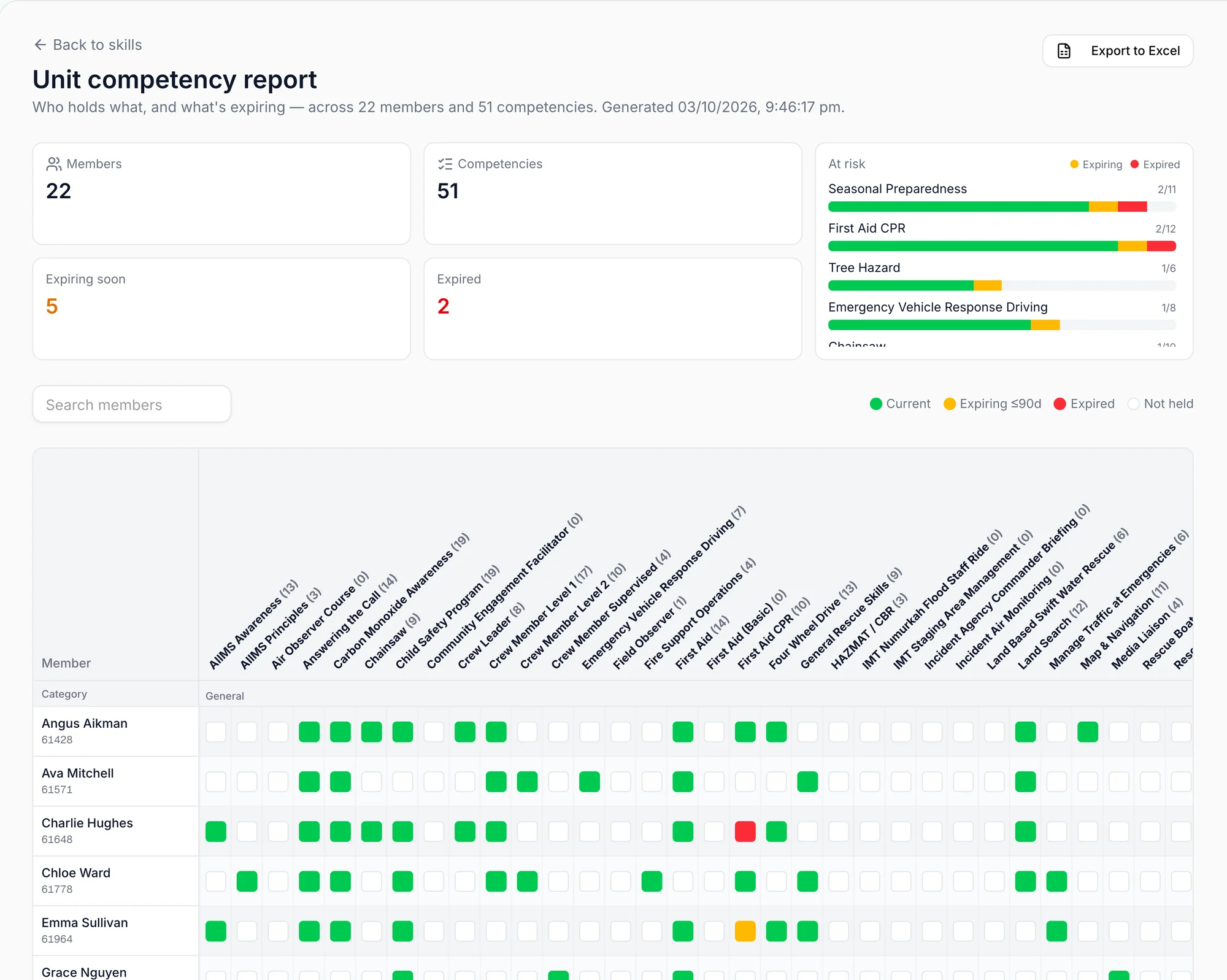The width and height of the screenshot is (1227, 980).
Task: Open the Angus Aikman member row
Action: point(115,731)
